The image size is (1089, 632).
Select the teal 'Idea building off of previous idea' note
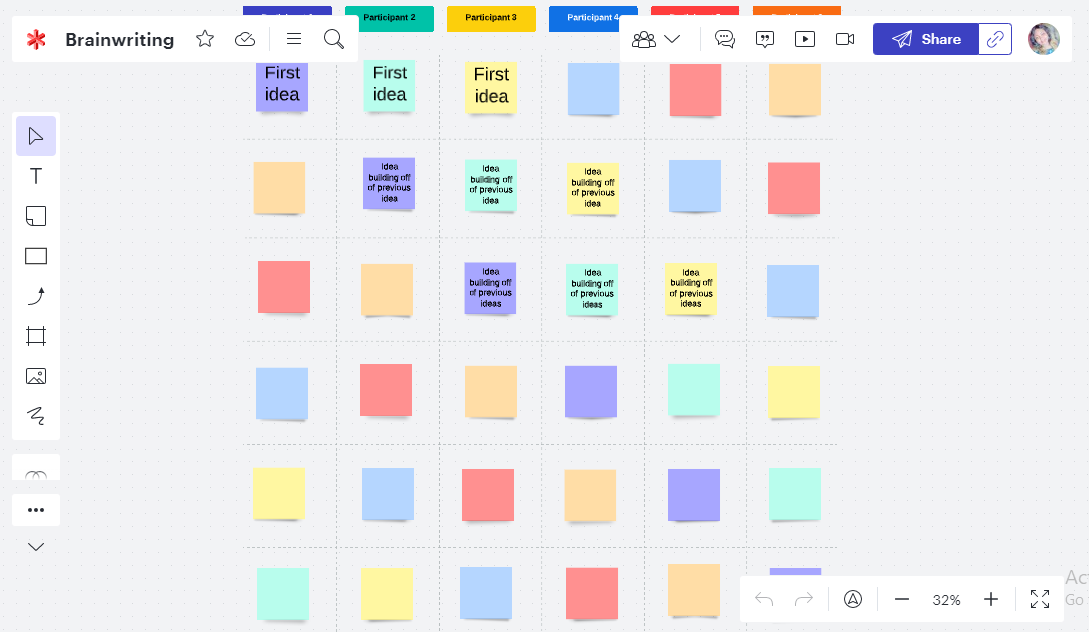click(490, 185)
